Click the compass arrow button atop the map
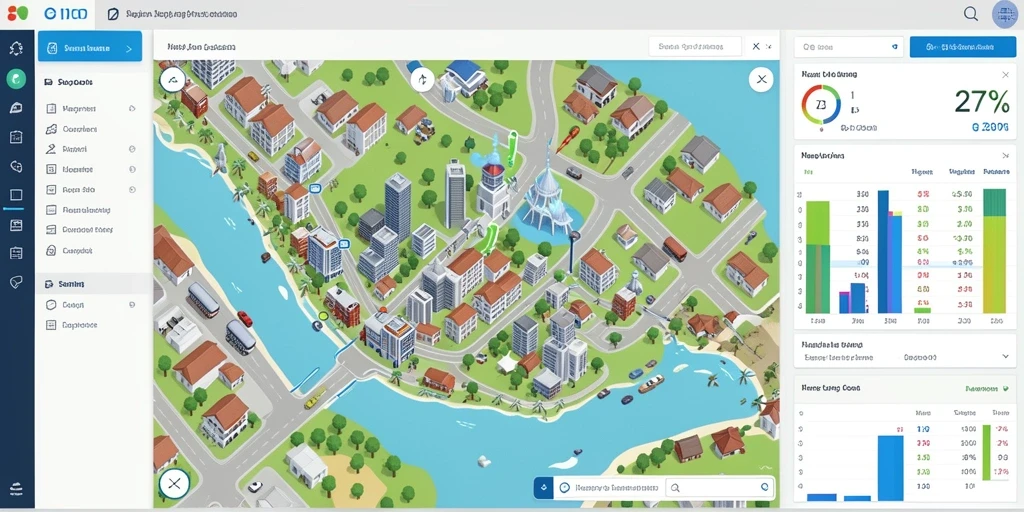This screenshot has width=1024, height=512. click(423, 80)
